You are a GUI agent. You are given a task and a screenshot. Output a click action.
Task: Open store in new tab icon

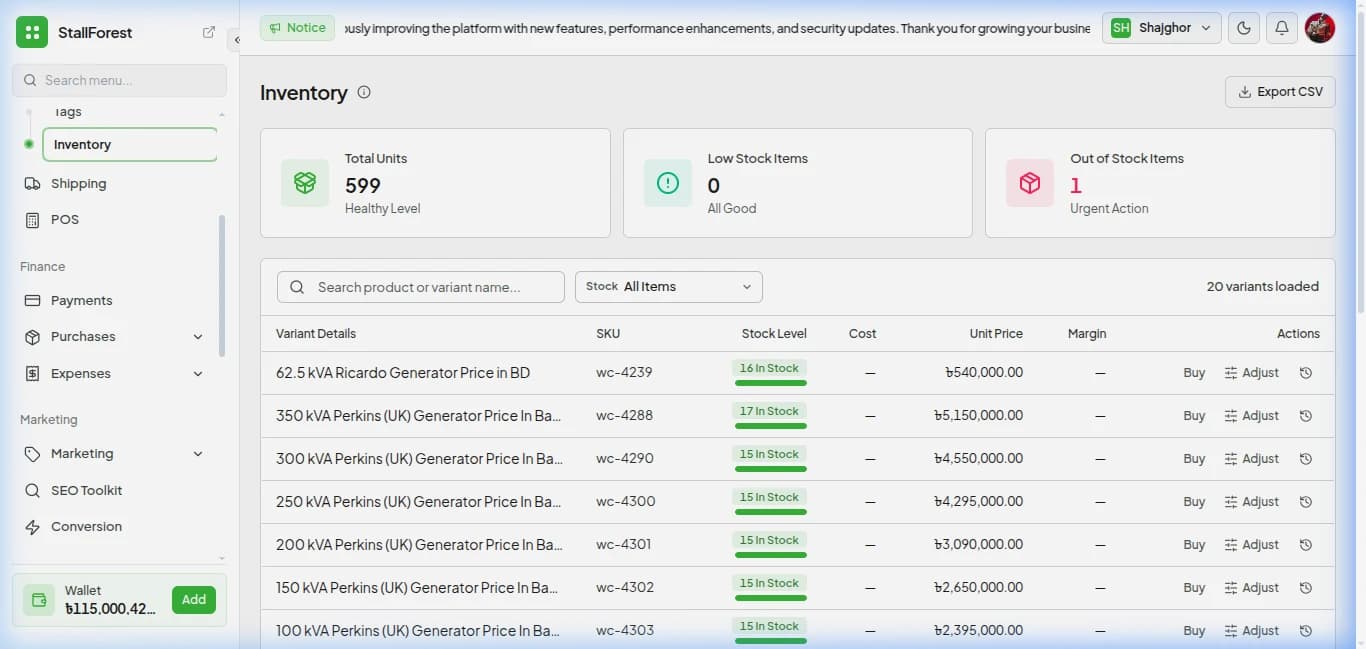(209, 32)
